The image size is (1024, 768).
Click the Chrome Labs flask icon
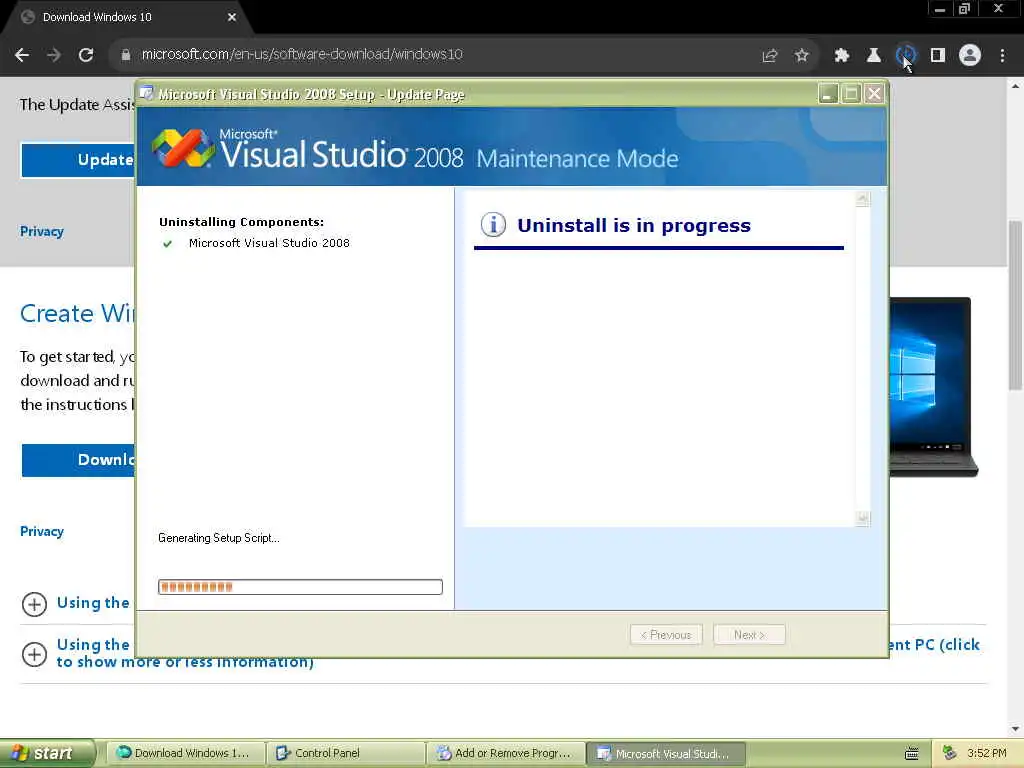[x=874, y=56]
